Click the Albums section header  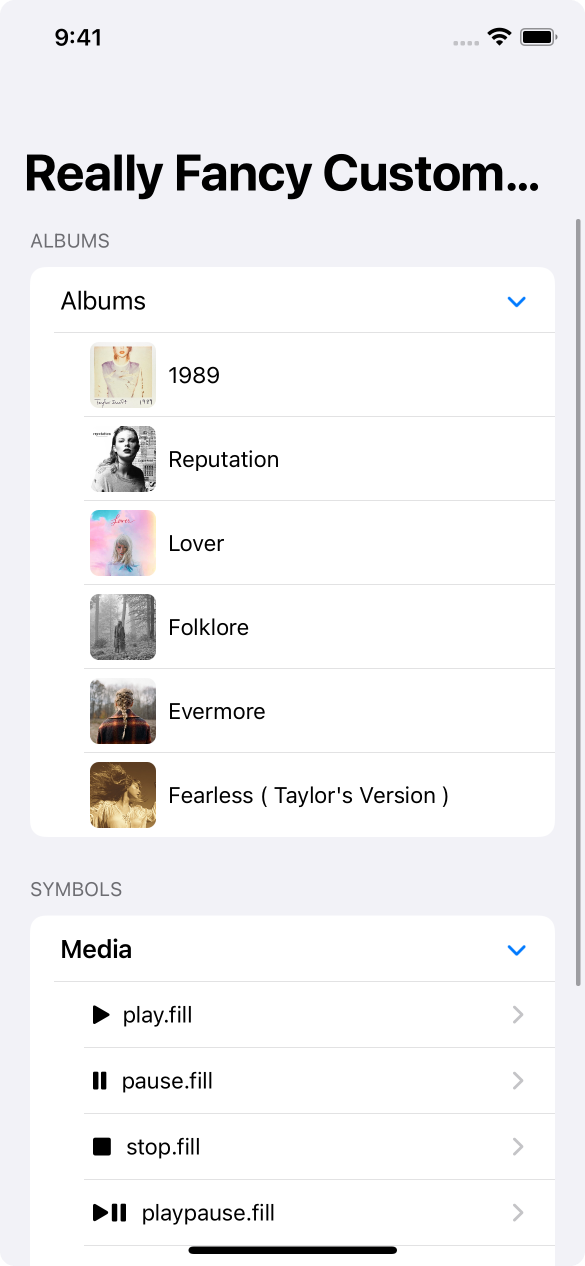(103, 301)
